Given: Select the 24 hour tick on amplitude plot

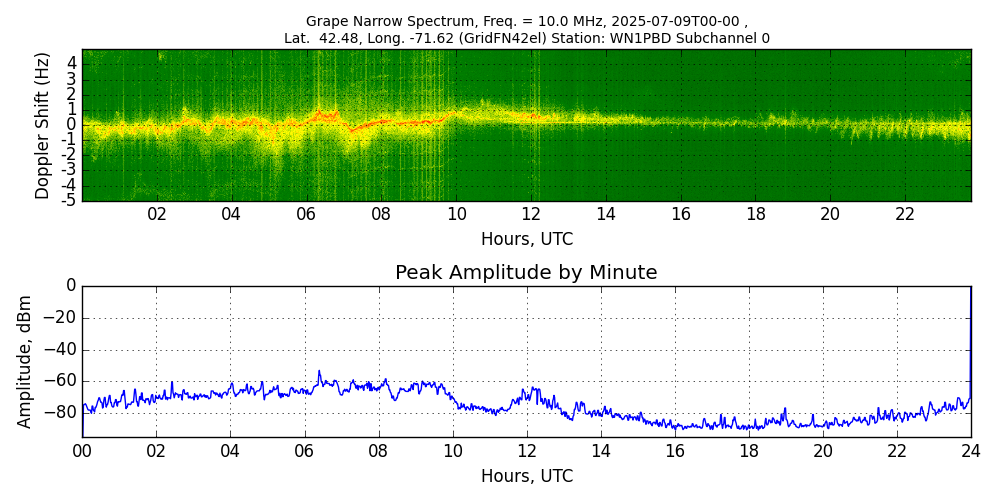Looking at the screenshot, I should [x=970, y=451].
